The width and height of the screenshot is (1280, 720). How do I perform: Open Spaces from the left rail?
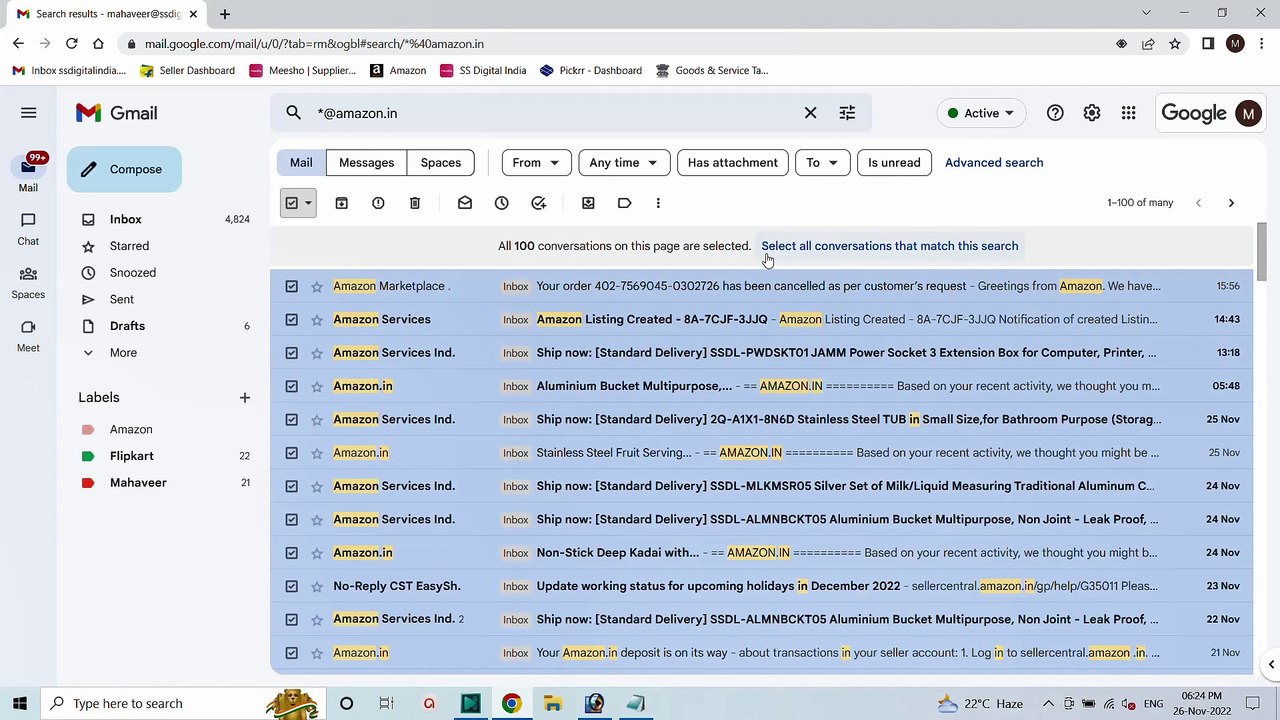click(x=28, y=283)
